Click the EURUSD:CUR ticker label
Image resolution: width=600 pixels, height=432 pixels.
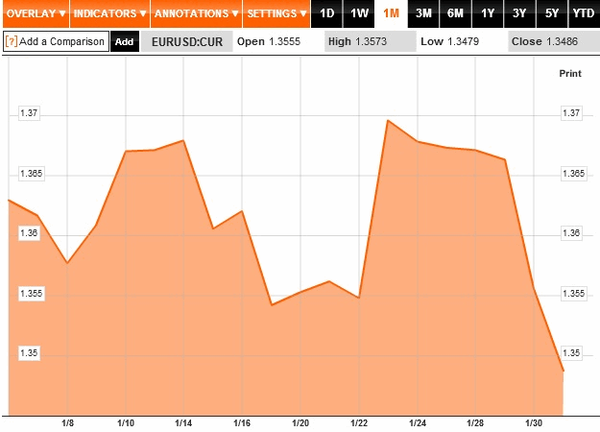click(x=187, y=41)
